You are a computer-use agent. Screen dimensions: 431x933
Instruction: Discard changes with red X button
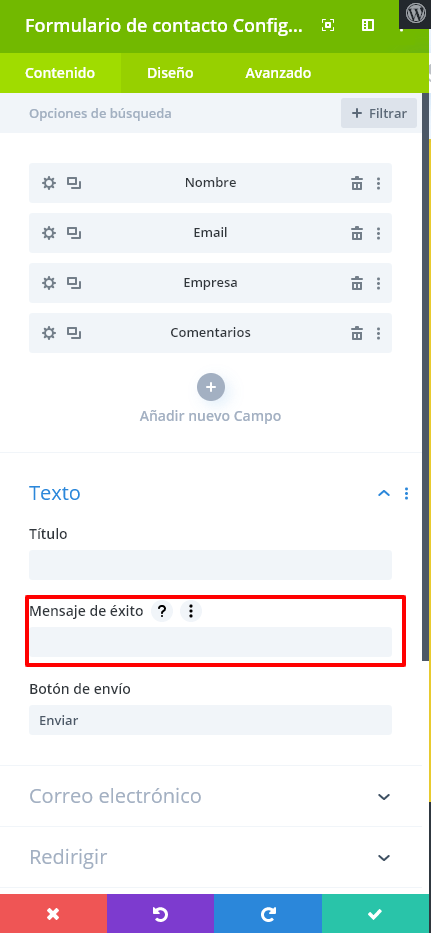point(54,913)
